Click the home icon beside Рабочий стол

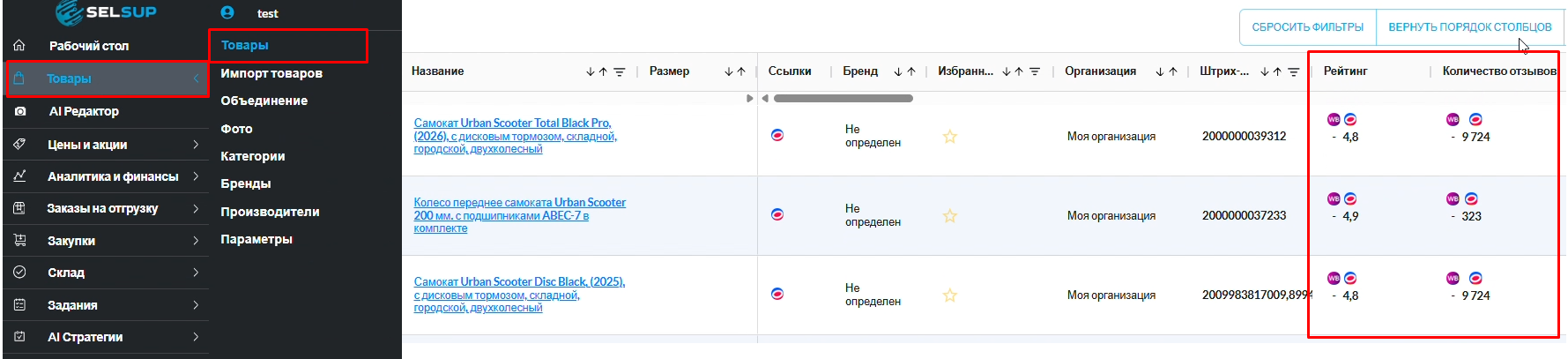tap(19, 45)
